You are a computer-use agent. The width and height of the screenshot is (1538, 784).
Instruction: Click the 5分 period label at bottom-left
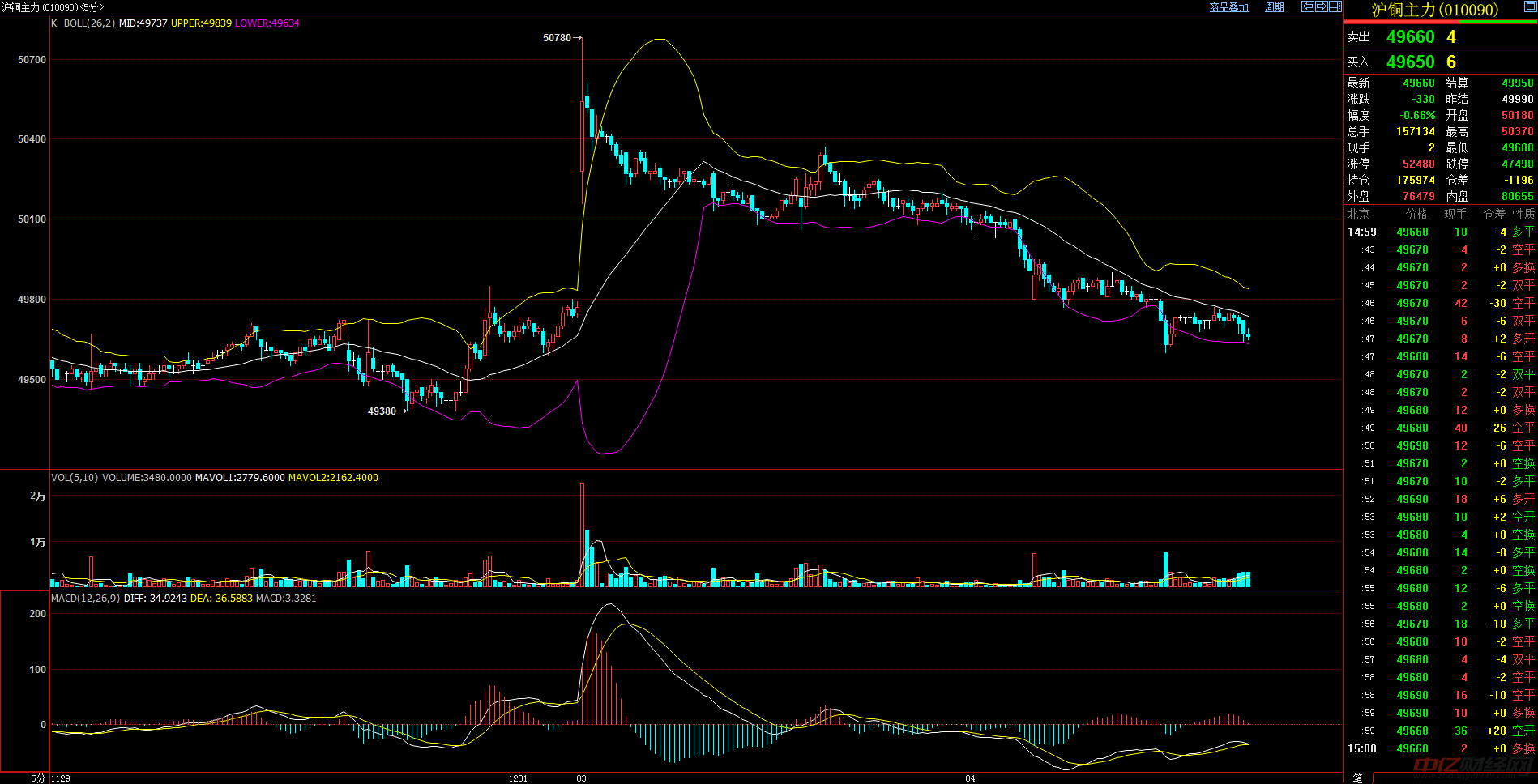(38, 778)
